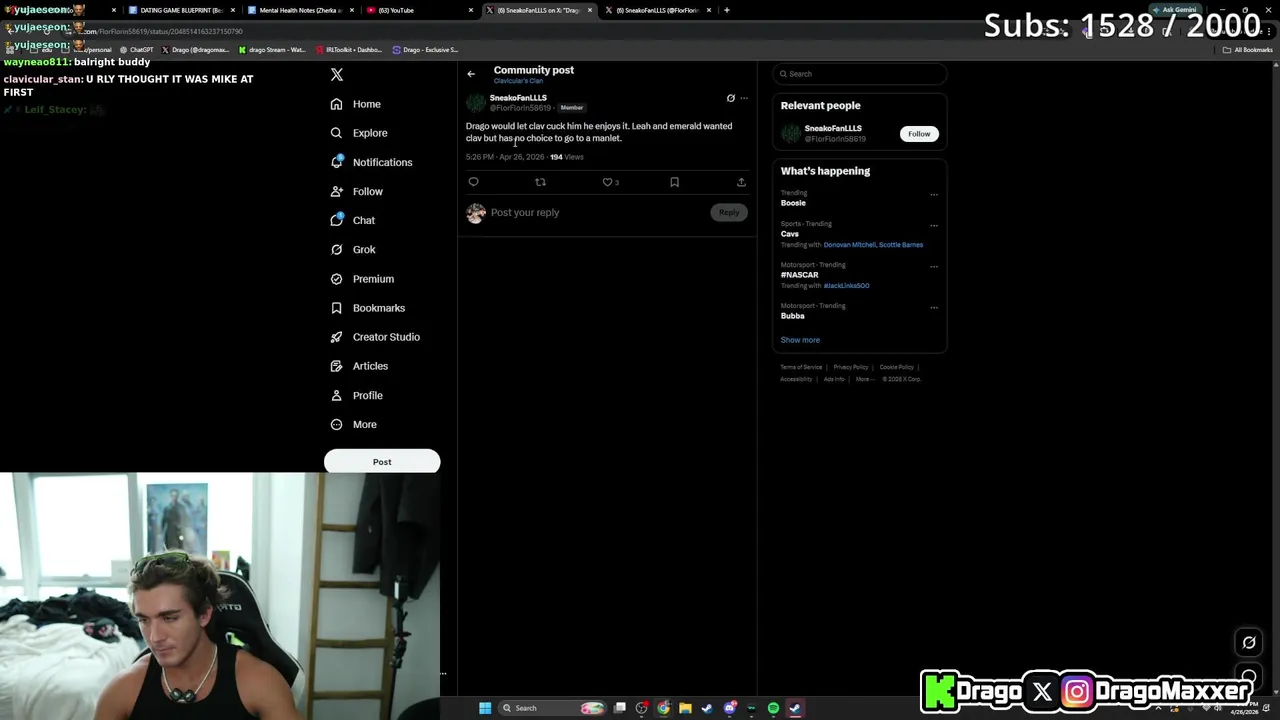Open File Explorer from the taskbar

(685, 708)
